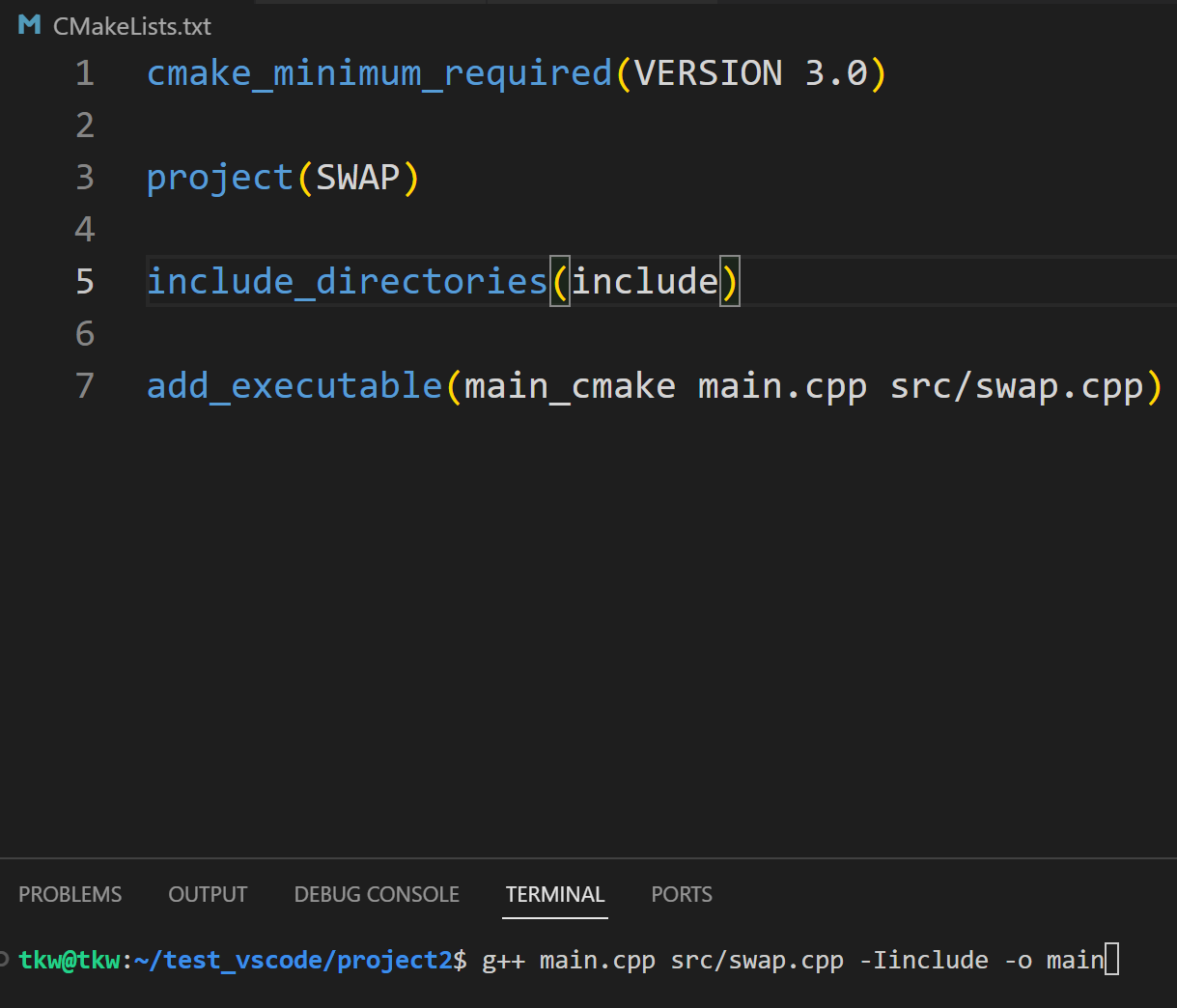Click the add_executable command
Screen dimensions: 1177x1008
pyautogui.click(x=294, y=386)
